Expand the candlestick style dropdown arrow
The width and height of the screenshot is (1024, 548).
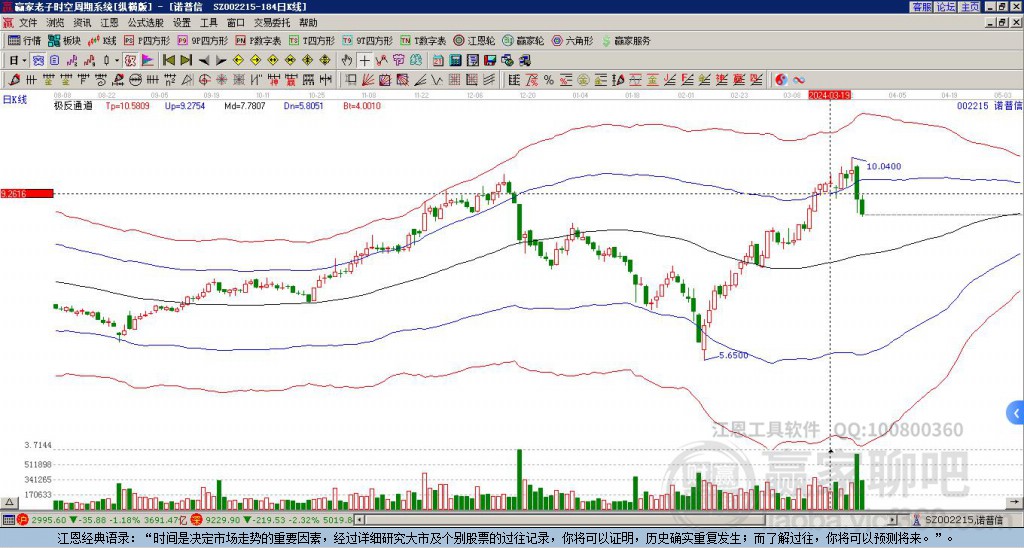pos(117,61)
